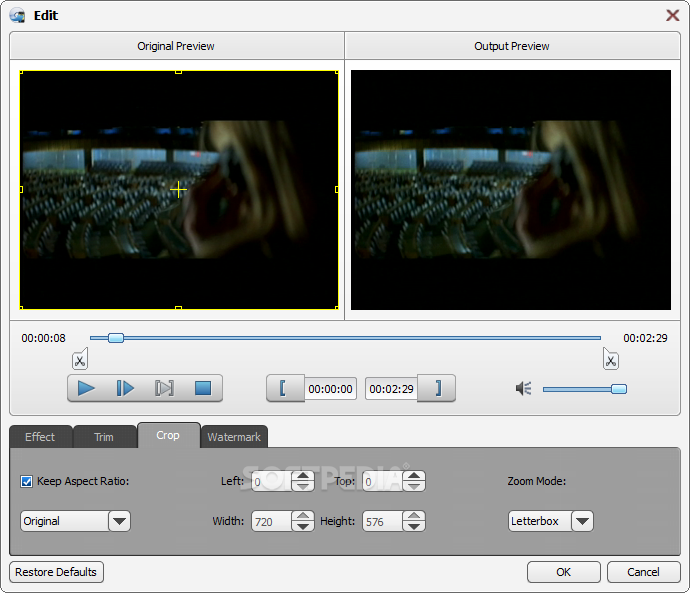
Task: Set trim start with left bracket button
Action: (x=285, y=388)
